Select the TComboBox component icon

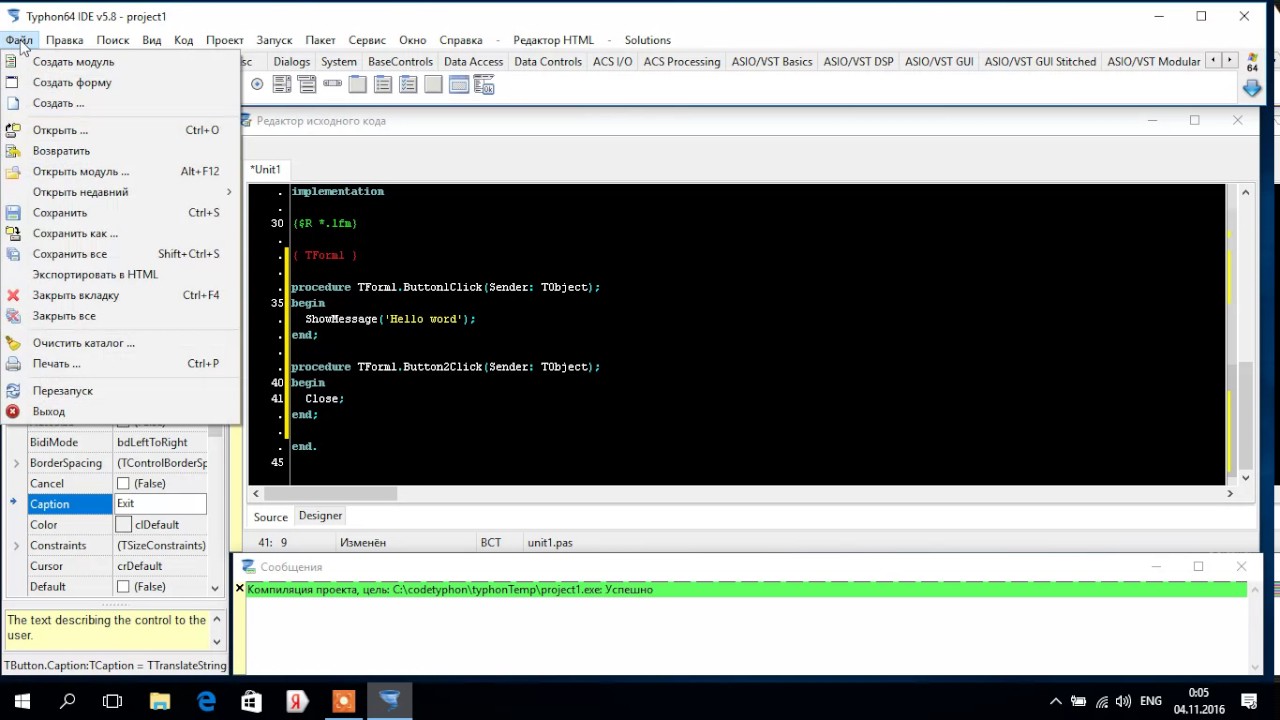pos(307,85)
